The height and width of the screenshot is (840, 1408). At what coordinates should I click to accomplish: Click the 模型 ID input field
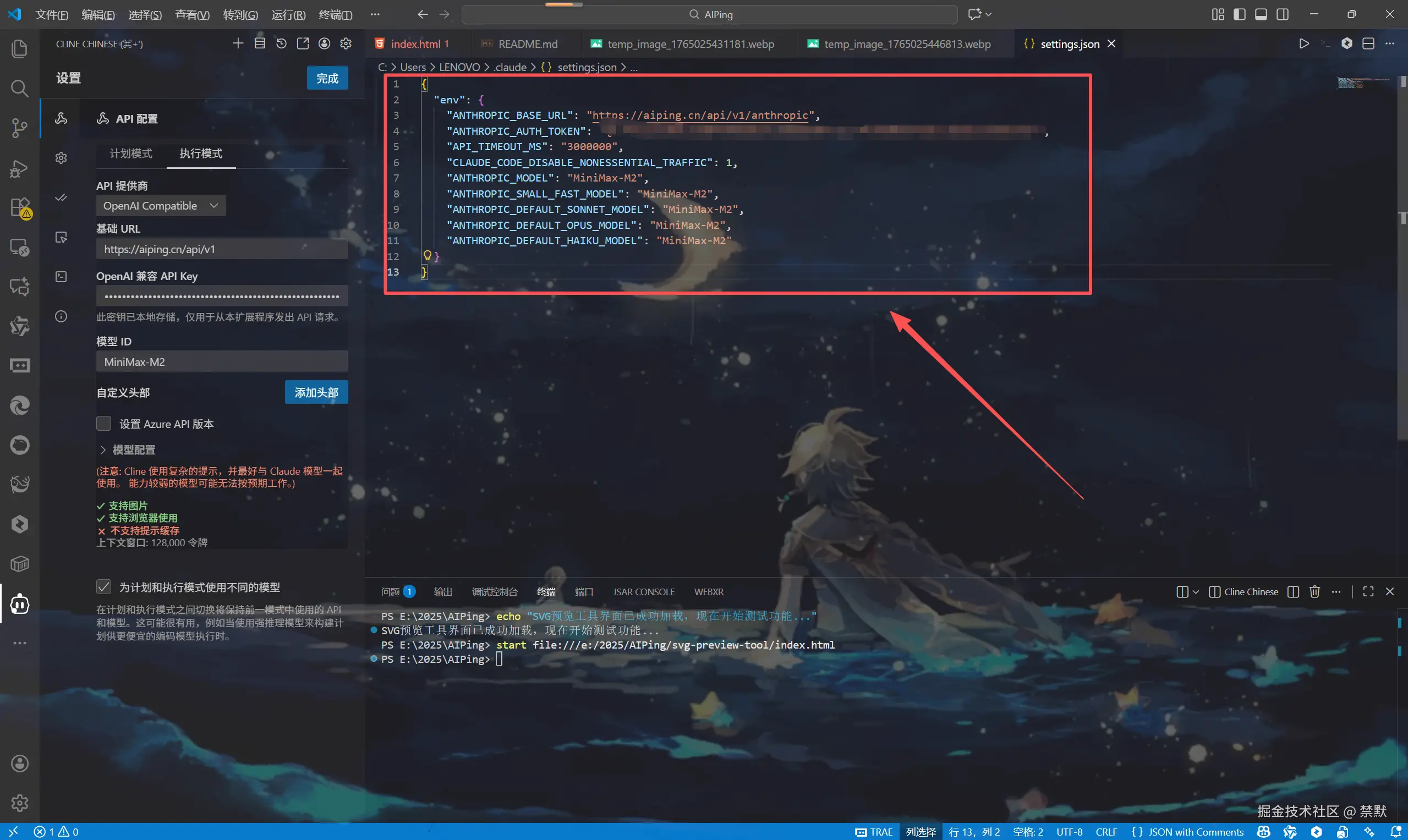221,362
